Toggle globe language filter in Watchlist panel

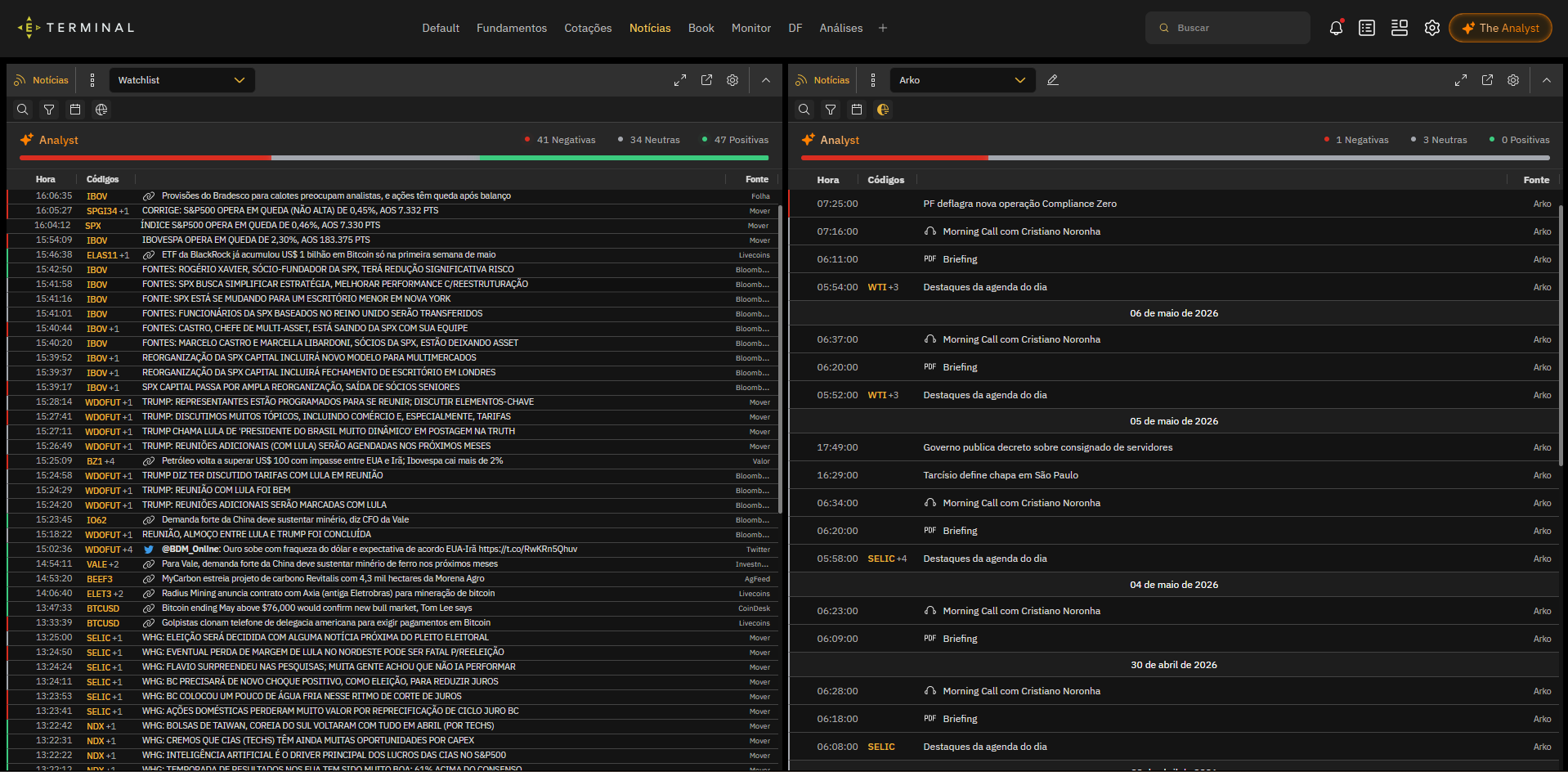[101, 110]
